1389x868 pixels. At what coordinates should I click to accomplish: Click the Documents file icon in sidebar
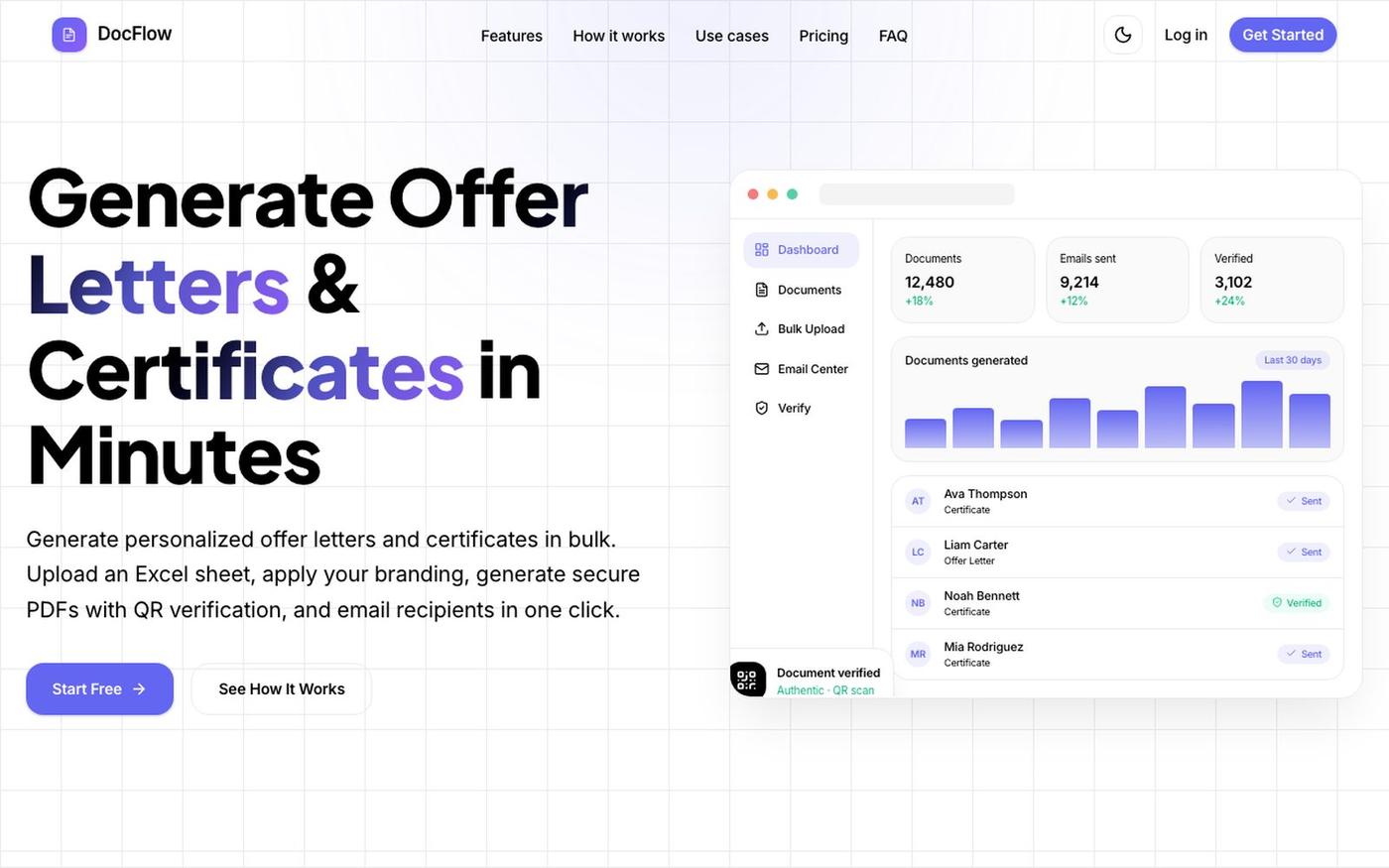tap(762, 290)
